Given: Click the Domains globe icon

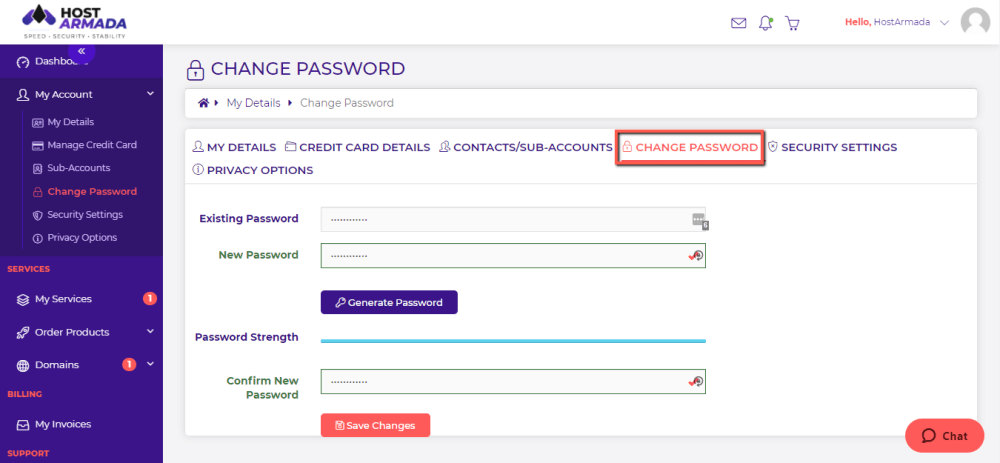Looking at the screenshot, I should (x=23, y=365).
